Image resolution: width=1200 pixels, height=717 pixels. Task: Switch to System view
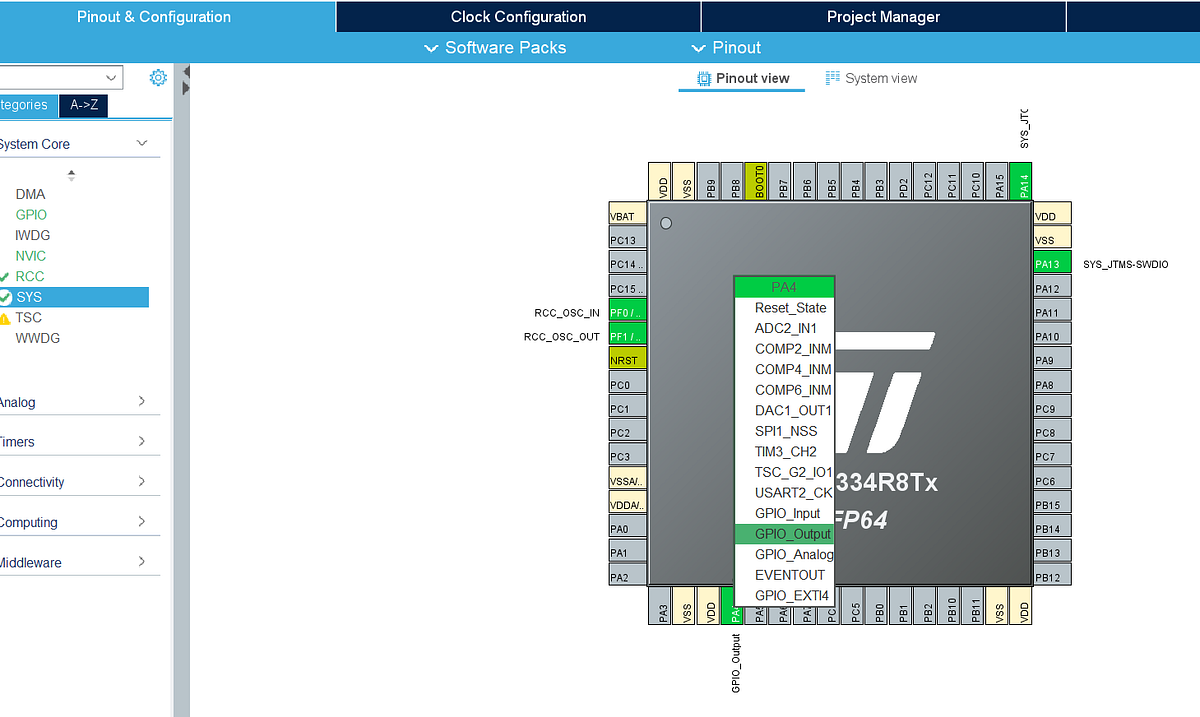871,78
